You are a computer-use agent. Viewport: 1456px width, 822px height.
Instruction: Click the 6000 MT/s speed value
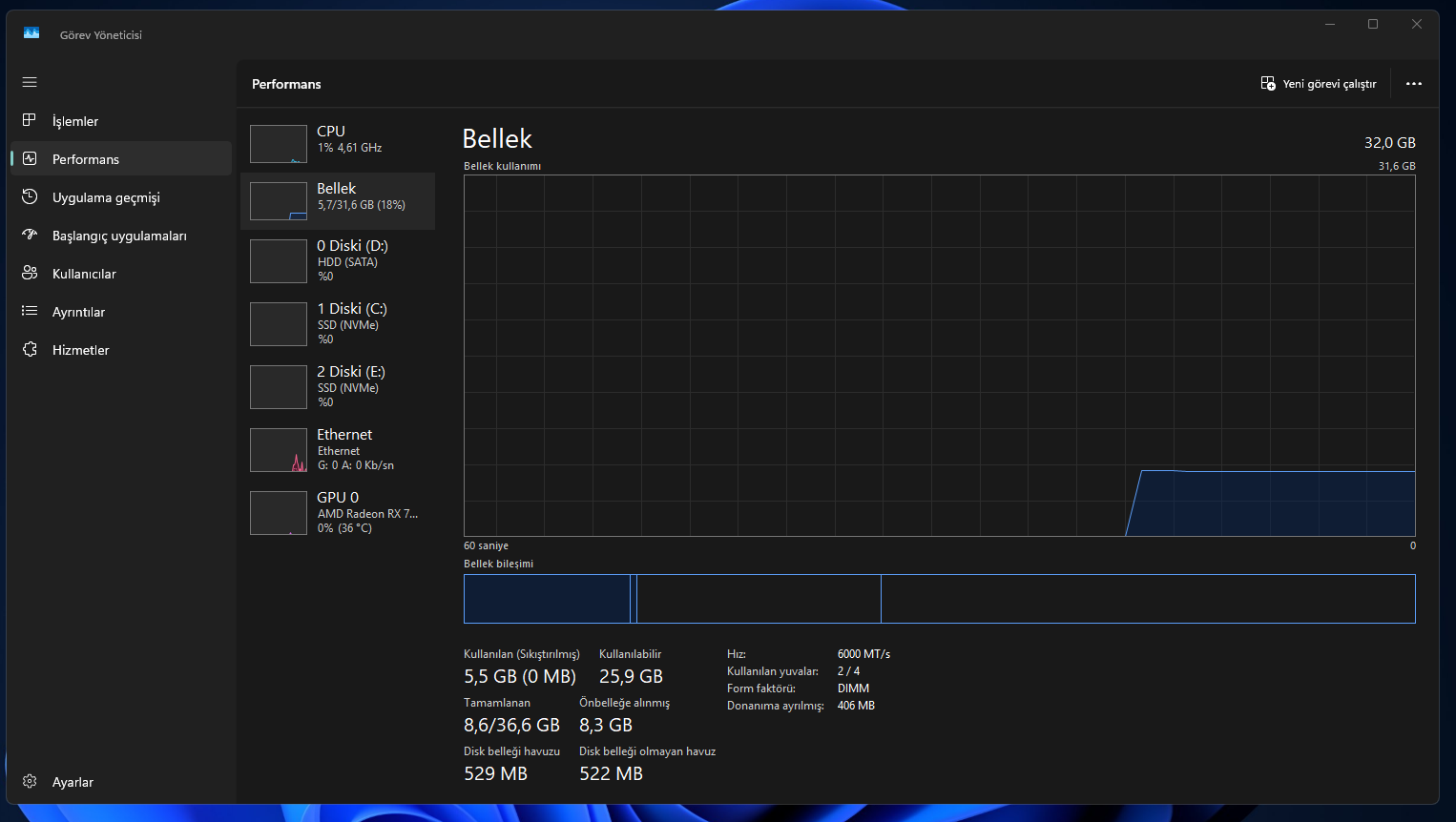(x=863, y=654)
